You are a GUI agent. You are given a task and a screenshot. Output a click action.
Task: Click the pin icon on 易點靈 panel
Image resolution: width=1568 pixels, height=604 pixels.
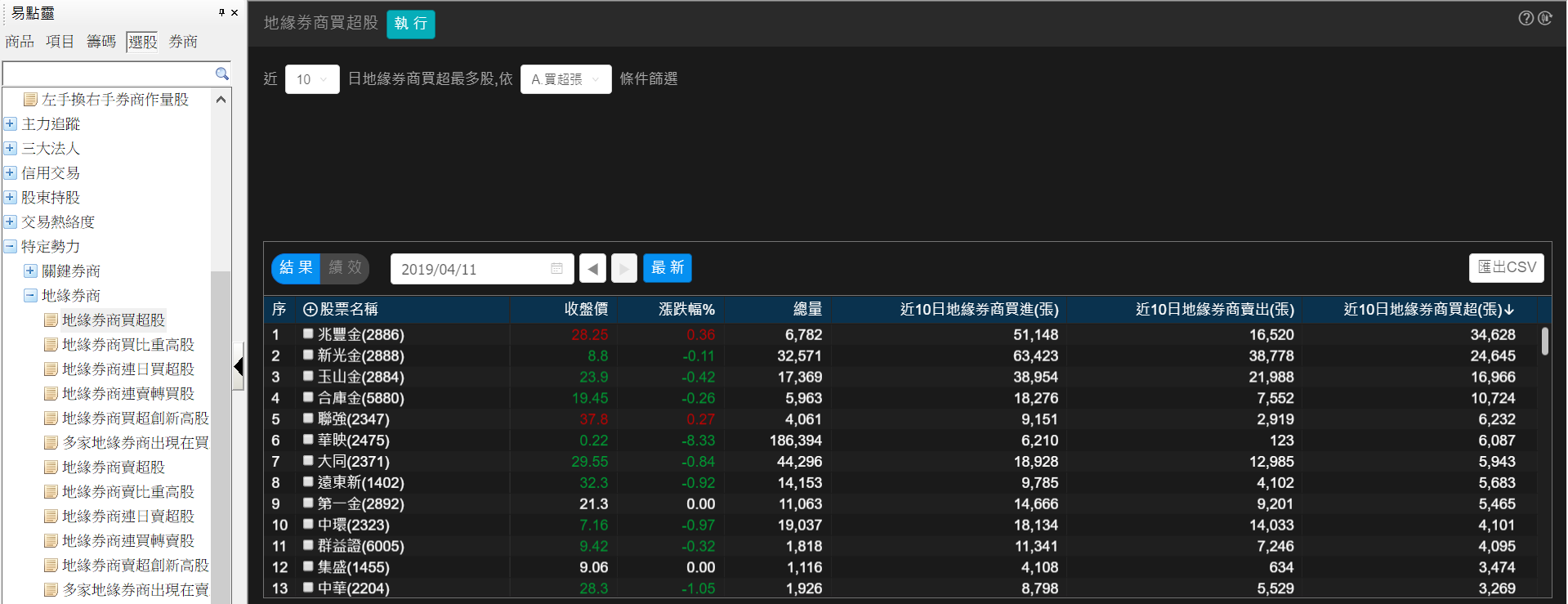(x=221, y=12)
